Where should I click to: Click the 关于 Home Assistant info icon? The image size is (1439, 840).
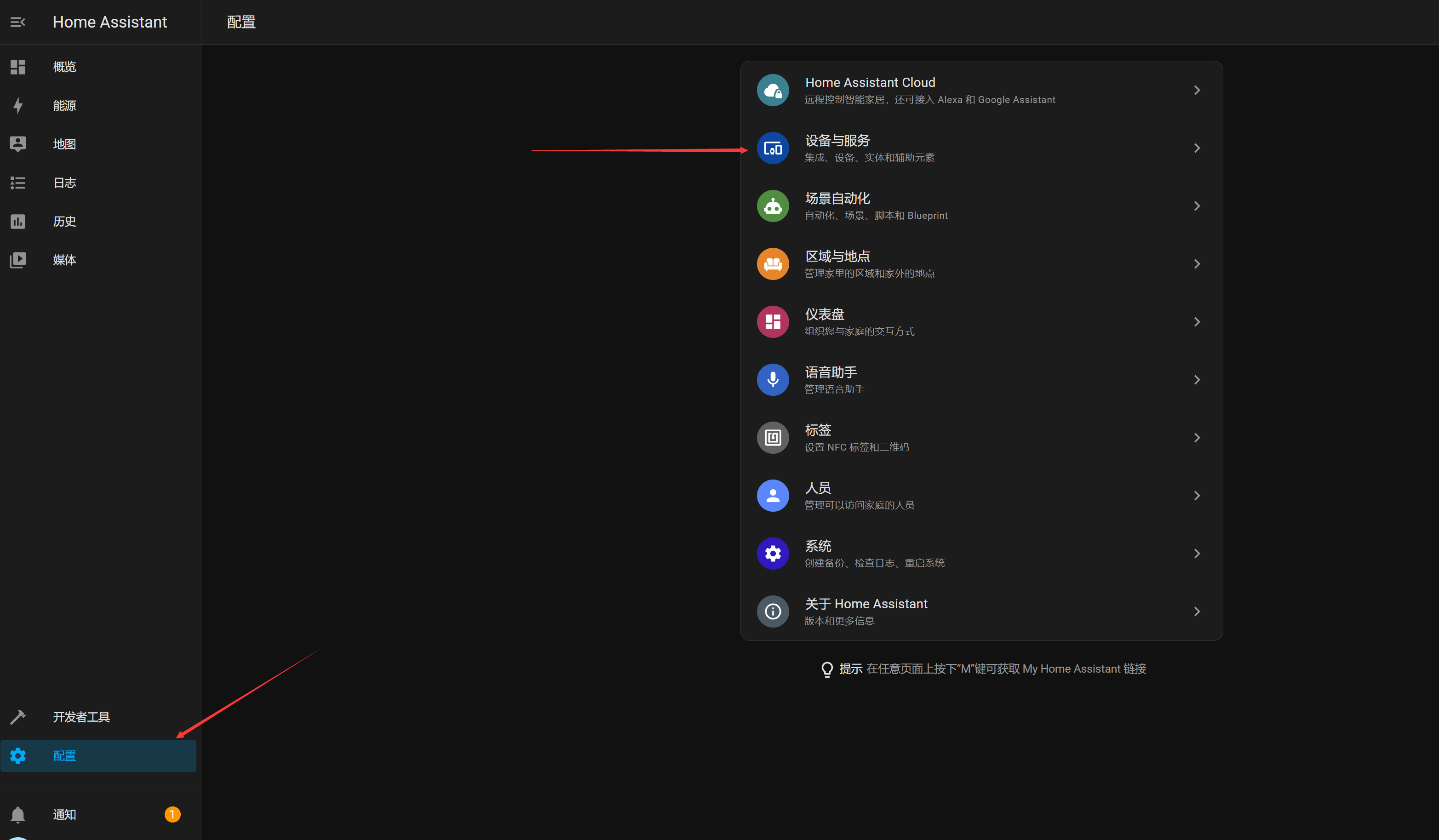pyautogui.click(x=773, y=611)
